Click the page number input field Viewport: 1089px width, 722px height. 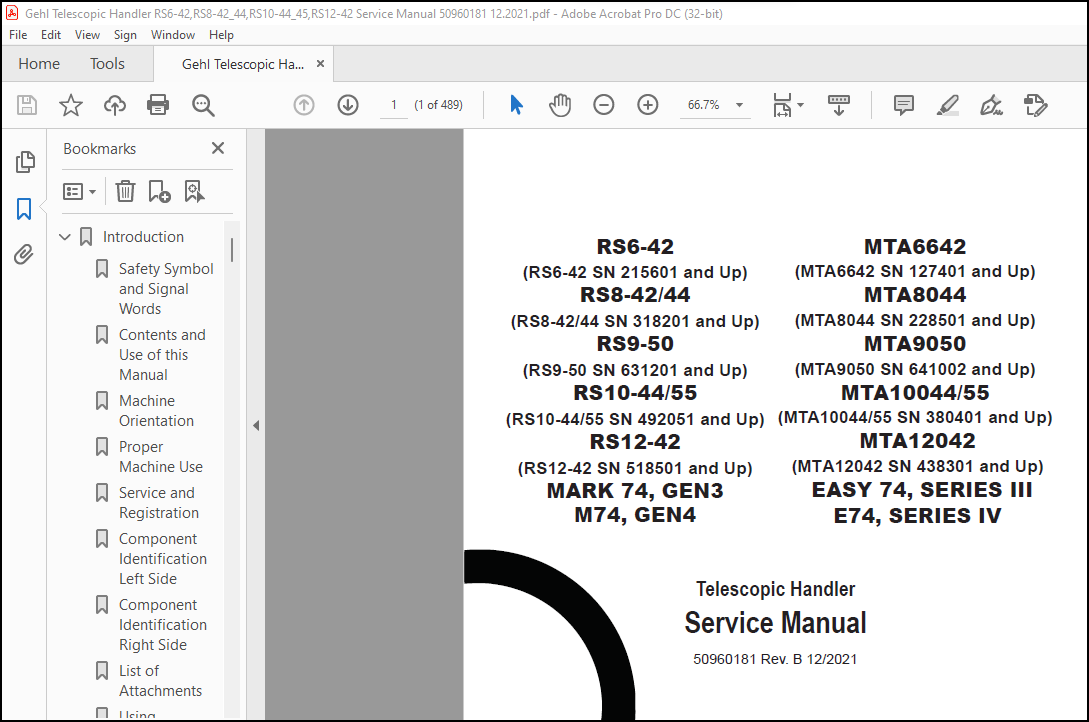(394, 105)
